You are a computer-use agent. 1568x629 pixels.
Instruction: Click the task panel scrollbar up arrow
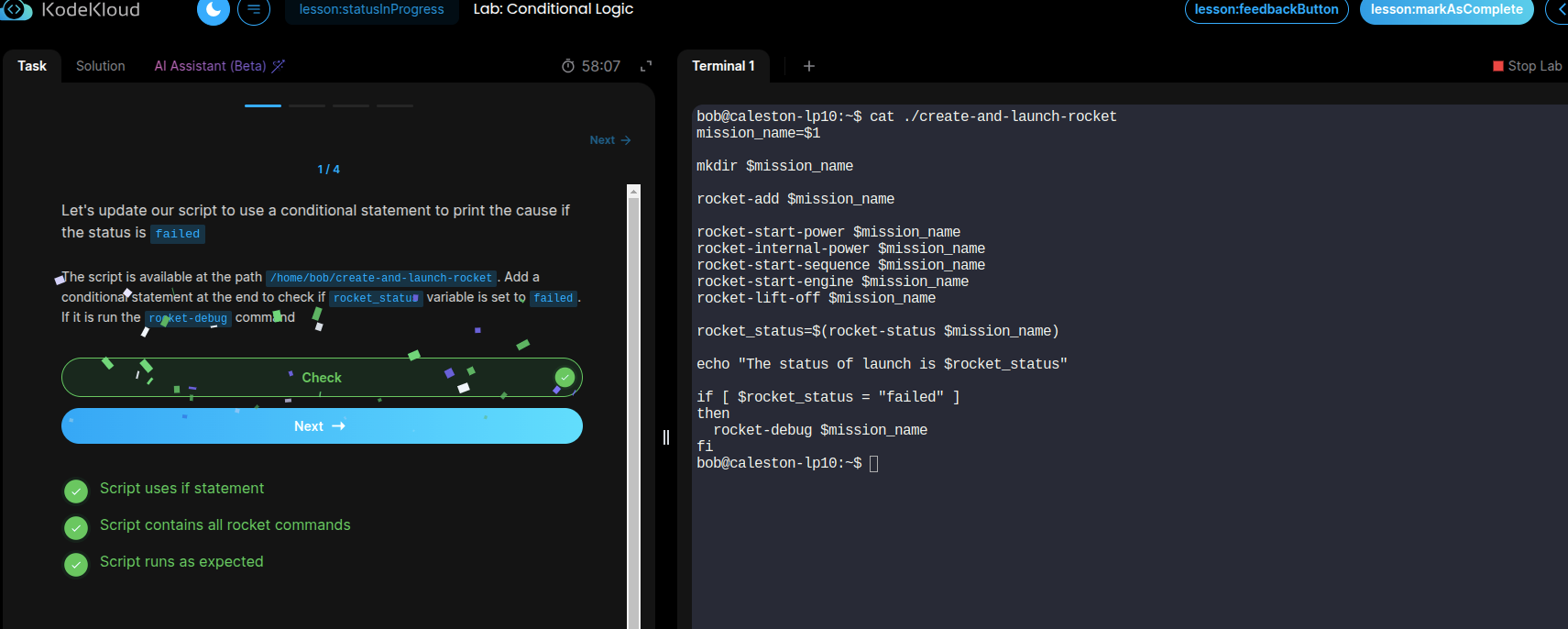(633, 192)
